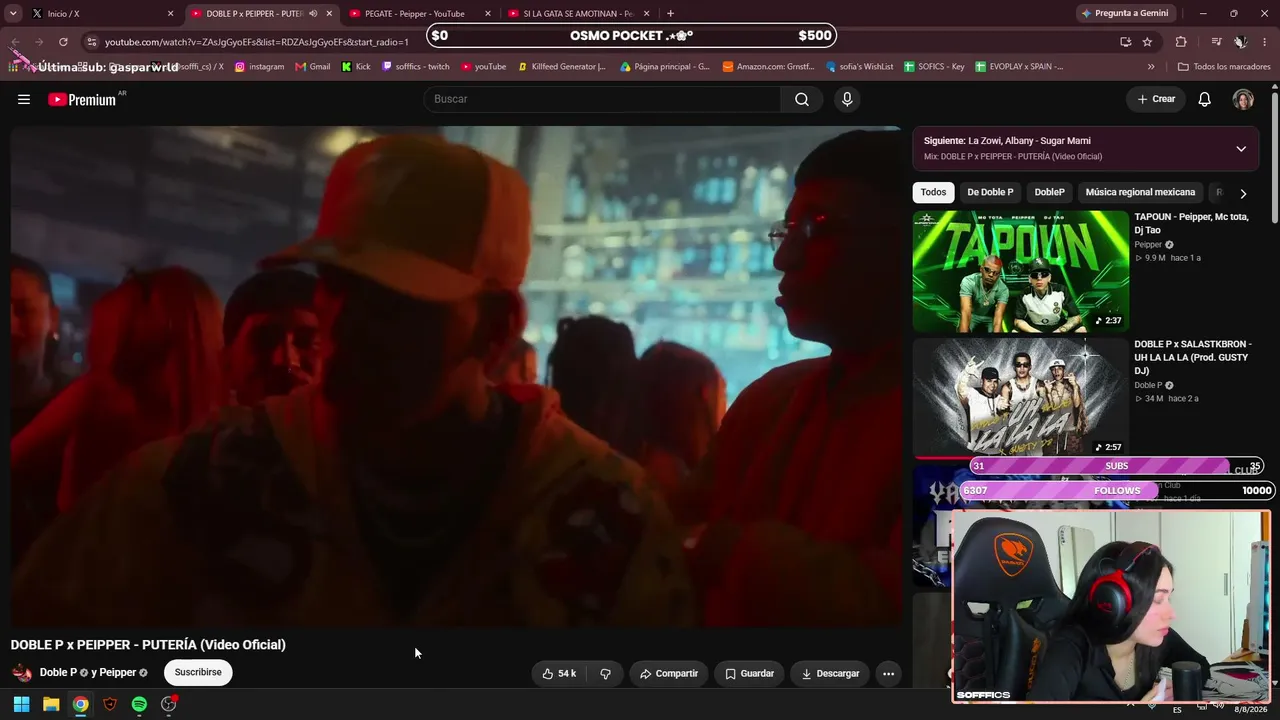Select the De Doble P filter chip
Viewport: 1280px width, 720px height.
click(x=990, y=192)
